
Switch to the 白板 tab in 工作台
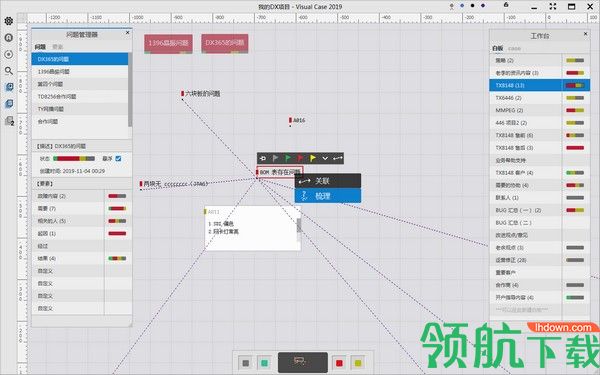[x=497, y=49]
